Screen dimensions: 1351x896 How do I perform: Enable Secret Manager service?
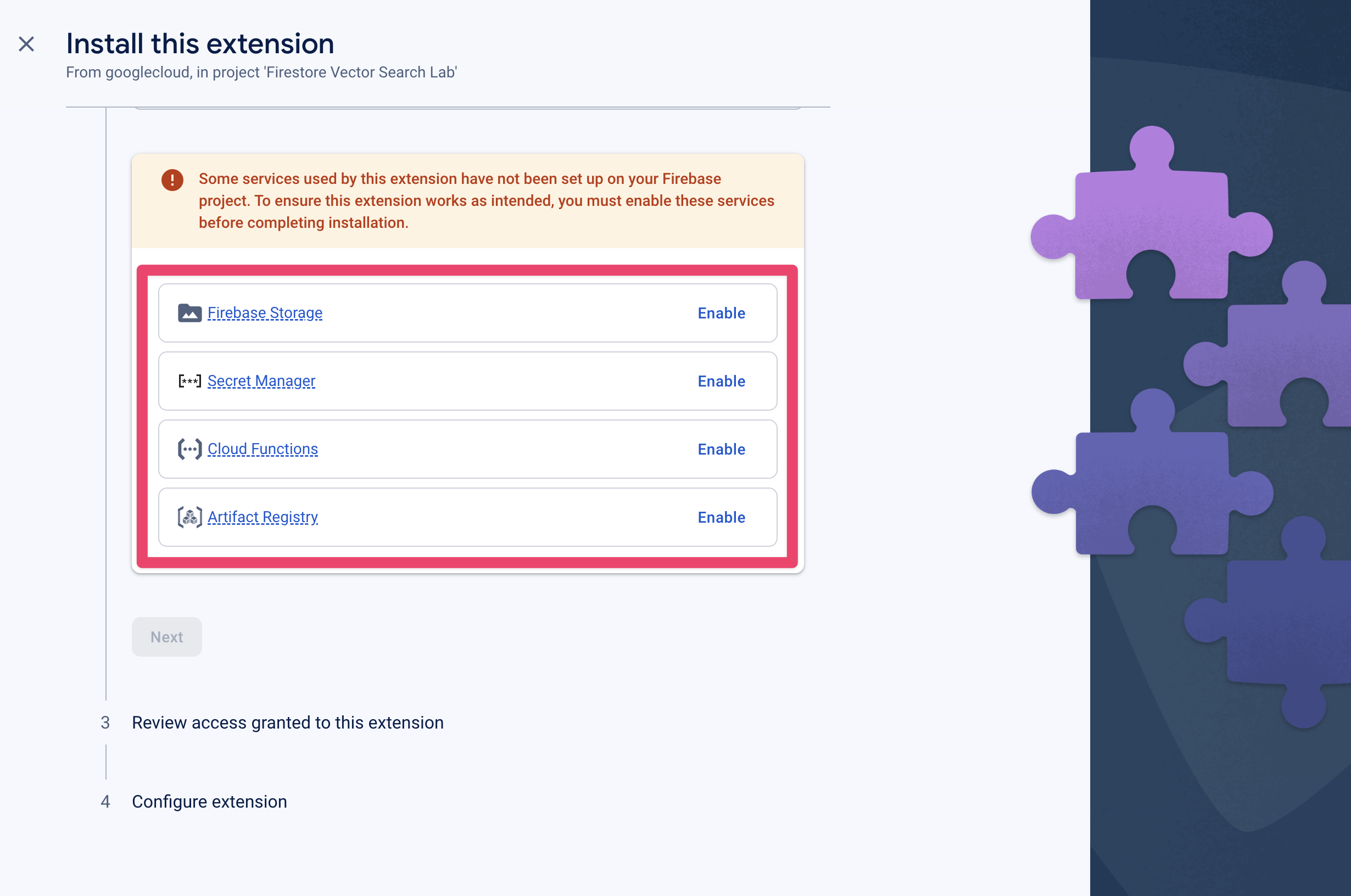point(721,381)
